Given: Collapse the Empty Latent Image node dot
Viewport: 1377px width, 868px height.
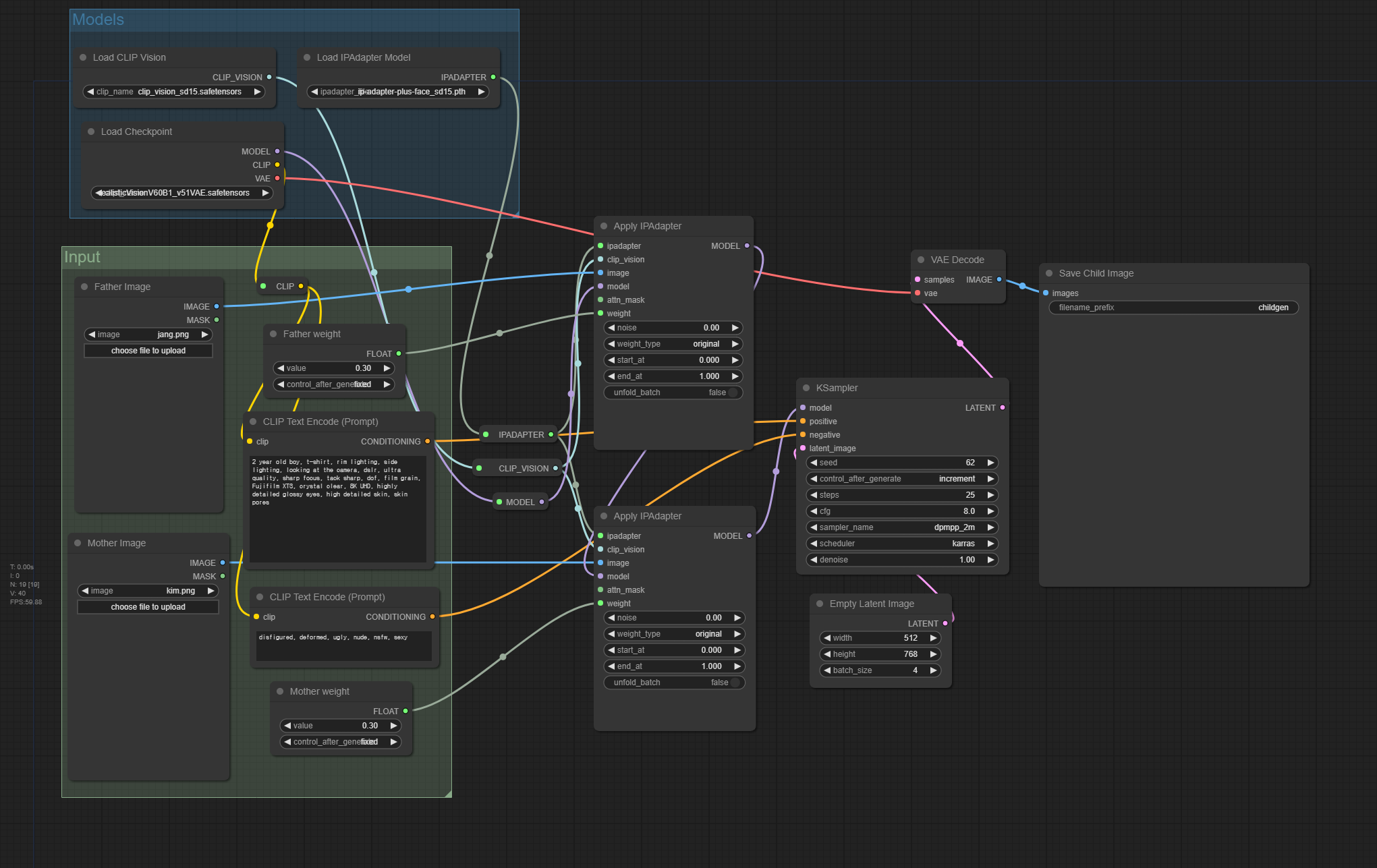Looking at the screenshot, I should point(820,604).
